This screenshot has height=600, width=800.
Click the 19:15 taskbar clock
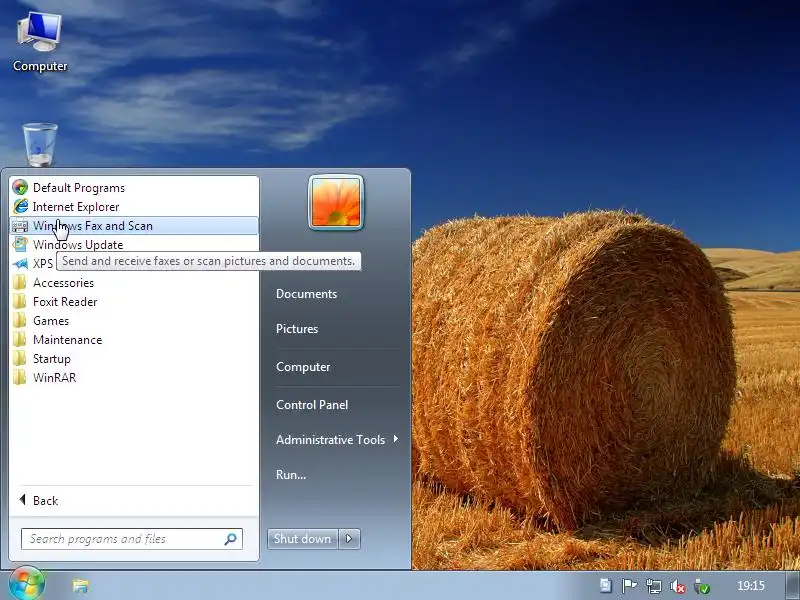click(751, 586)
